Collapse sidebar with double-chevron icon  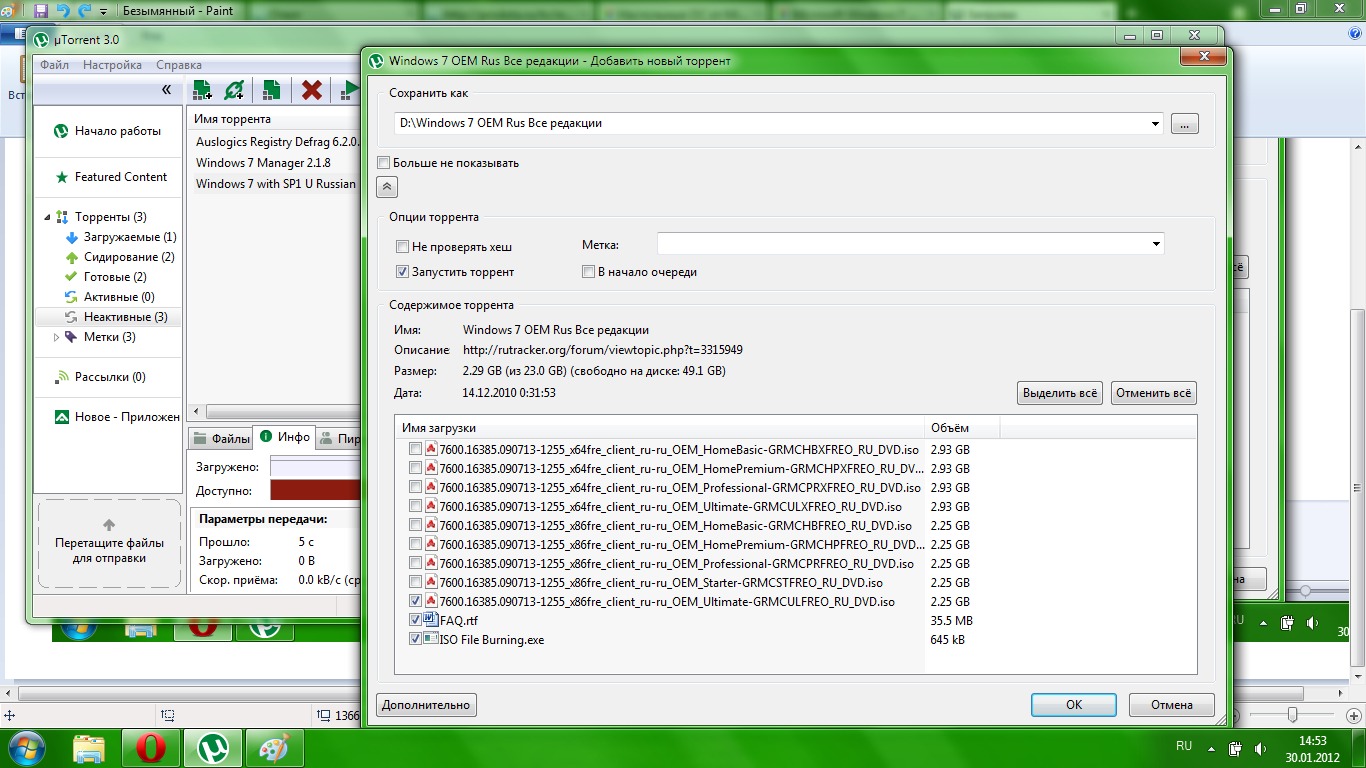[166, 90]
